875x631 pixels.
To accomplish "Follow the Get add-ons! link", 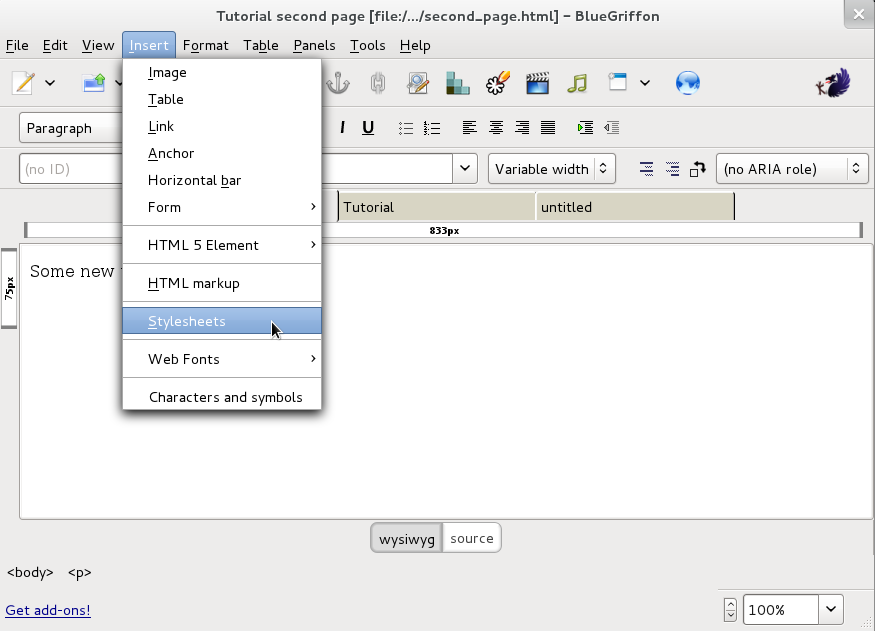I will tap(48, 610).
